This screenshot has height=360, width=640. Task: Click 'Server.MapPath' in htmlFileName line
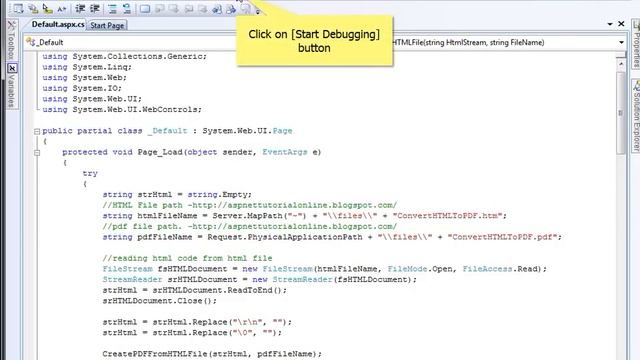point(247,216)
